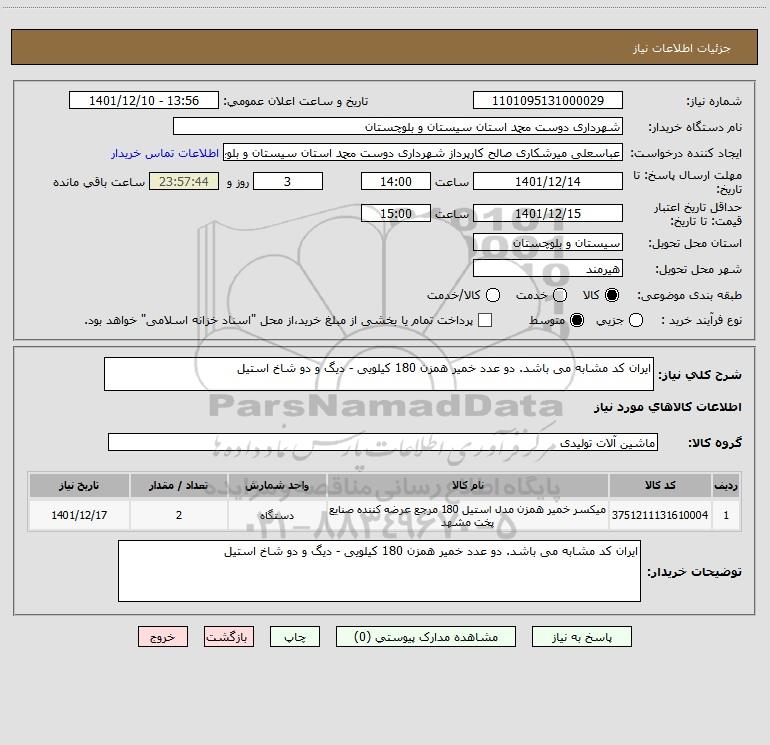
Task: Click the quantity cell showing 2
Action: 179,515
